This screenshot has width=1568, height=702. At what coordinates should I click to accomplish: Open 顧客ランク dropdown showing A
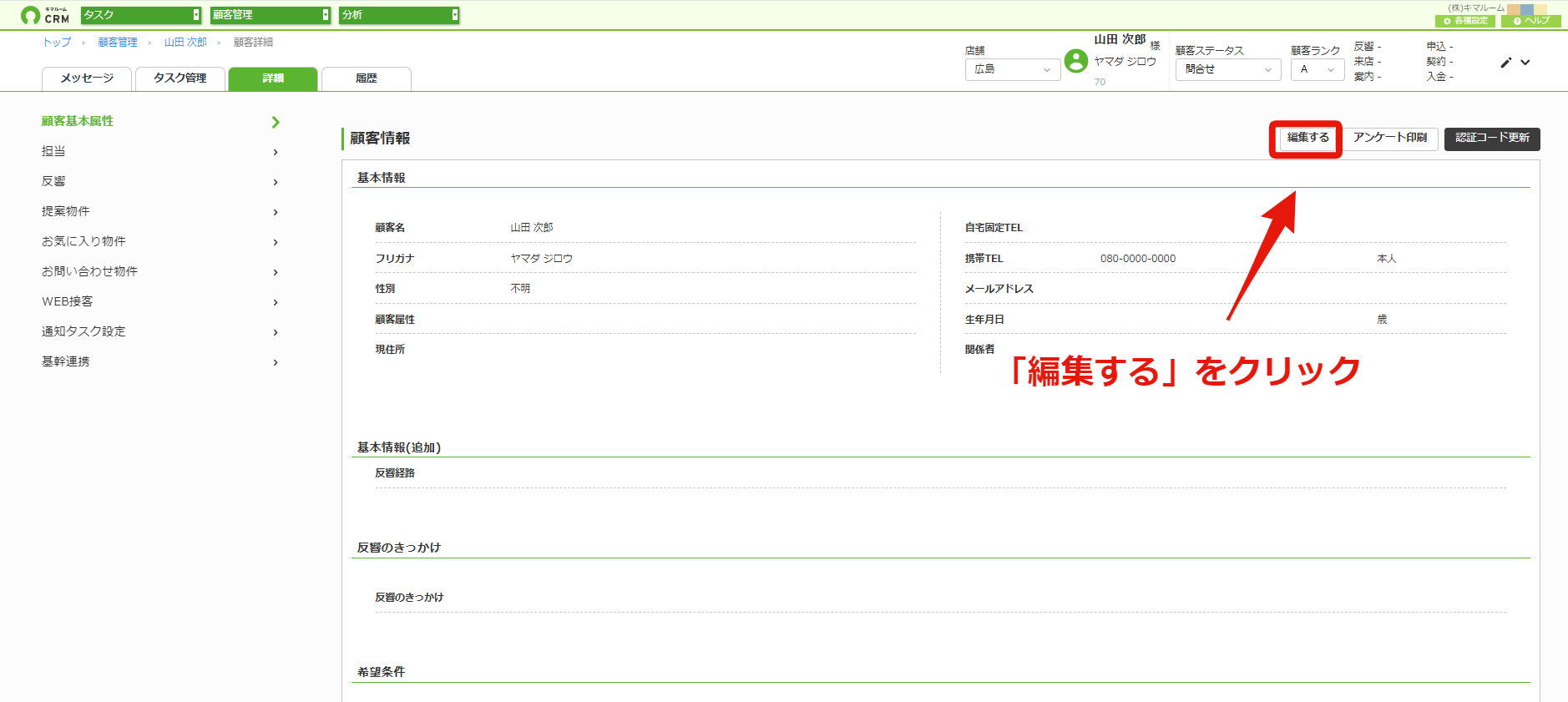1318,69
